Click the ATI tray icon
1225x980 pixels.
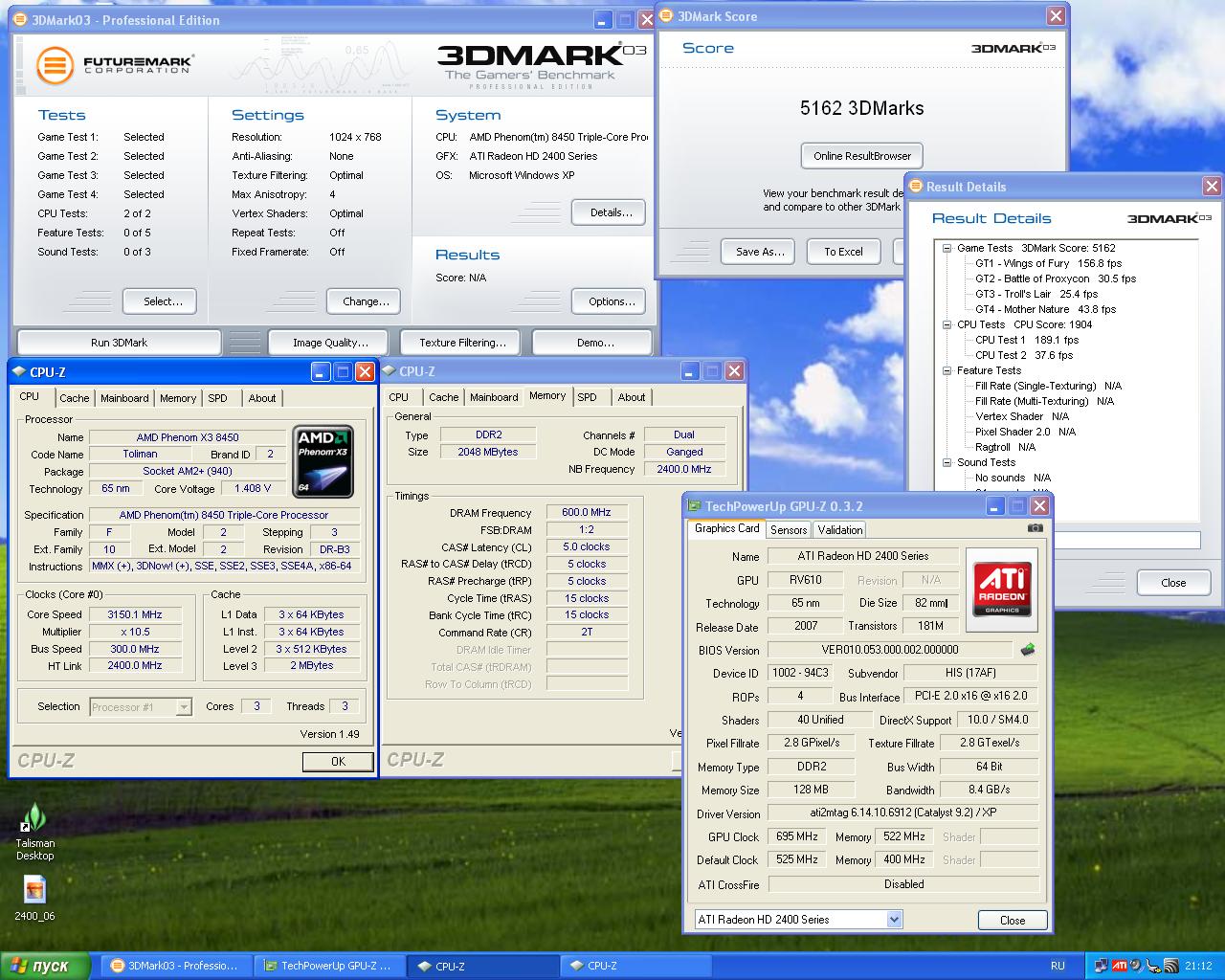(x=1119, y=966)
